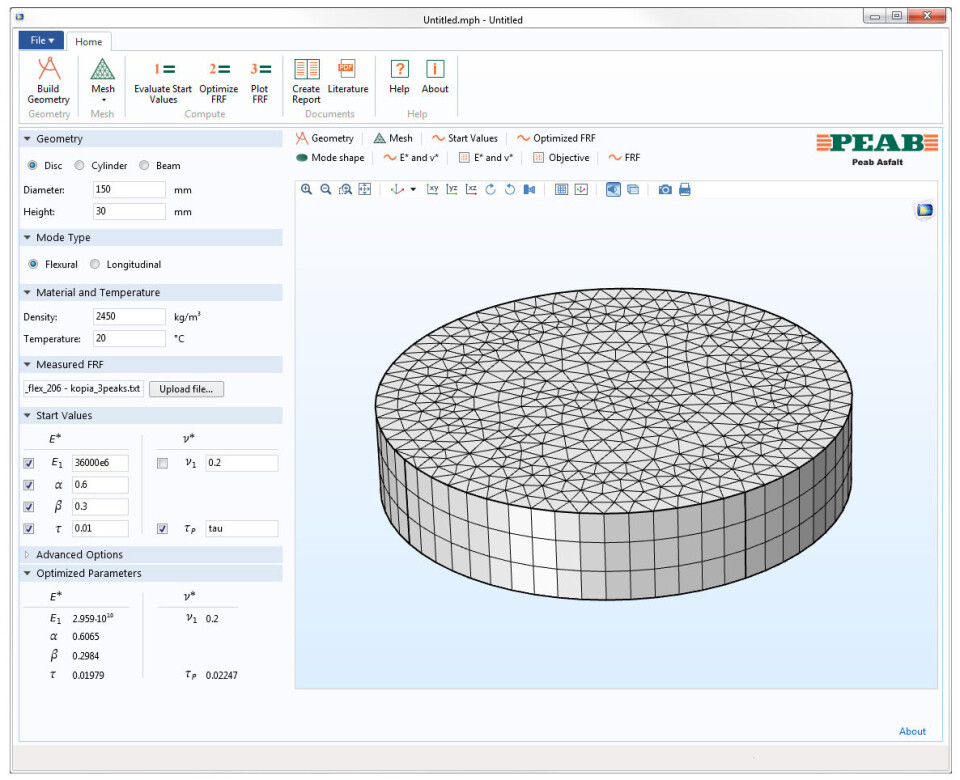Viewport: 960px width, 780px height.
Task: Click the blue camera view icon after the rotate icons
Action: 530,190
